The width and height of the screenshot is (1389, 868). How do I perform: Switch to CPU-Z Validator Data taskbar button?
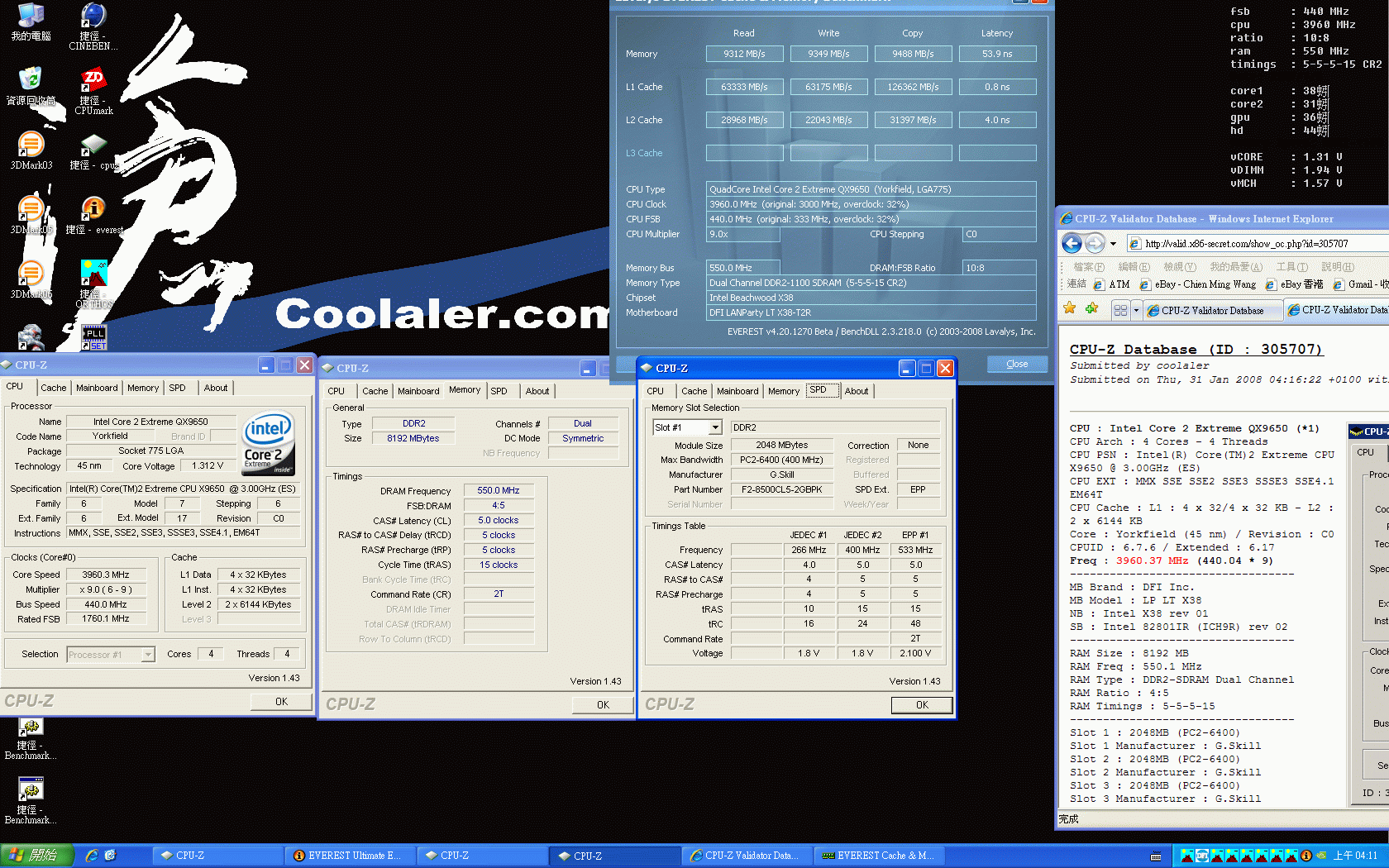click(746, 856)
